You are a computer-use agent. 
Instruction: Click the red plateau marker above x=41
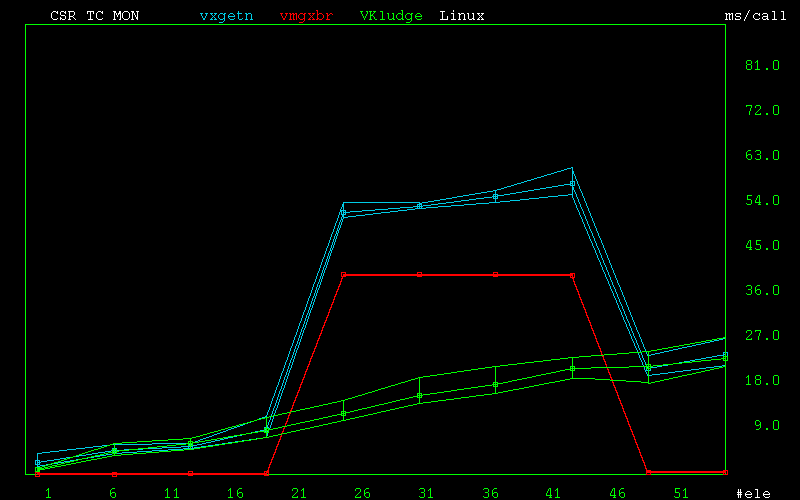572,276
